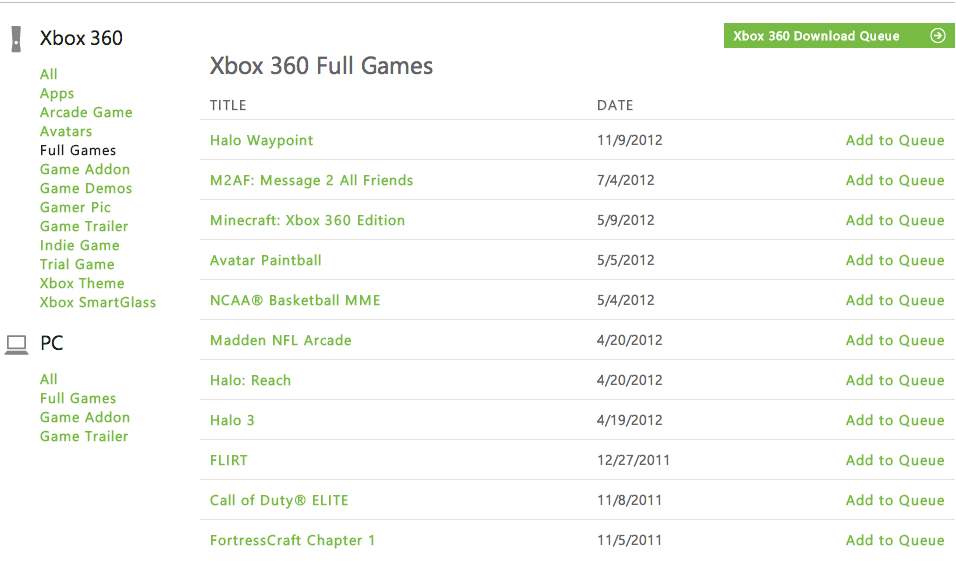Open the Avatars category
The image size is (956, 580).
[x=66, y=131]
